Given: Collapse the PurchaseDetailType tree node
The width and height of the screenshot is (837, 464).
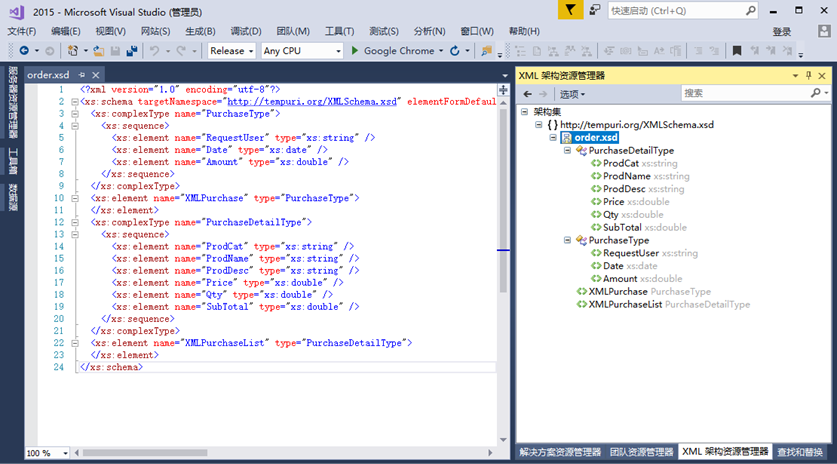Looking at the screenshot, I should click(567, 151).
